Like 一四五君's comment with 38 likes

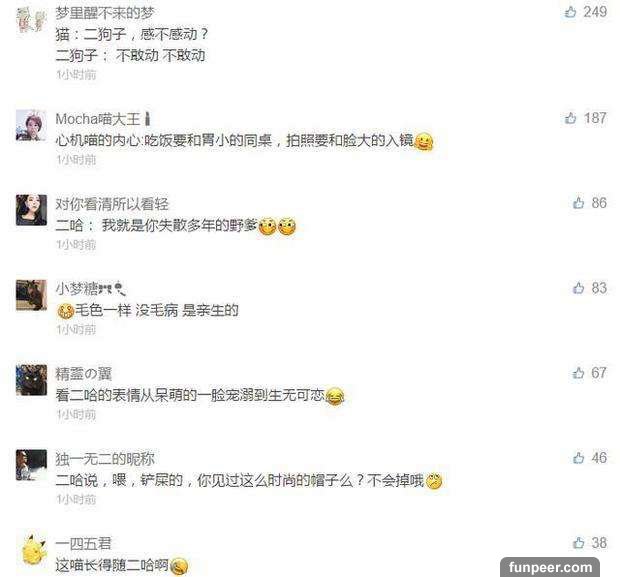pyautogui.click(x=578, y=543)
